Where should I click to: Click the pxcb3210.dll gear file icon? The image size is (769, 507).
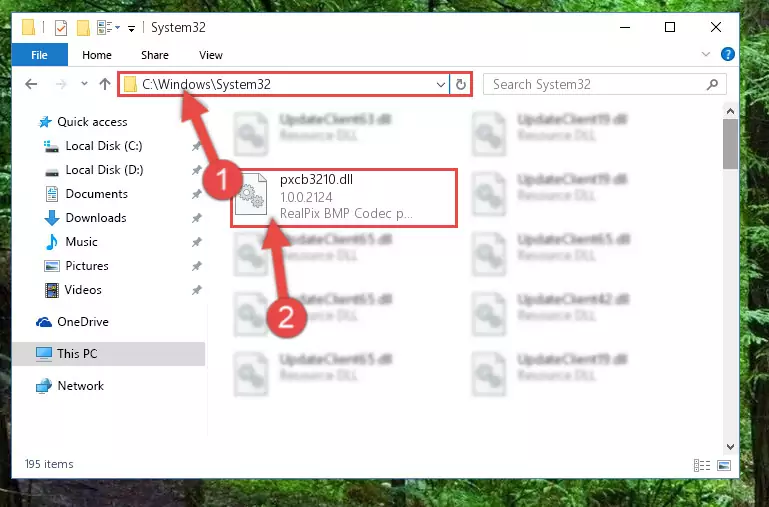pyautogui.click(x=251, y=196)
